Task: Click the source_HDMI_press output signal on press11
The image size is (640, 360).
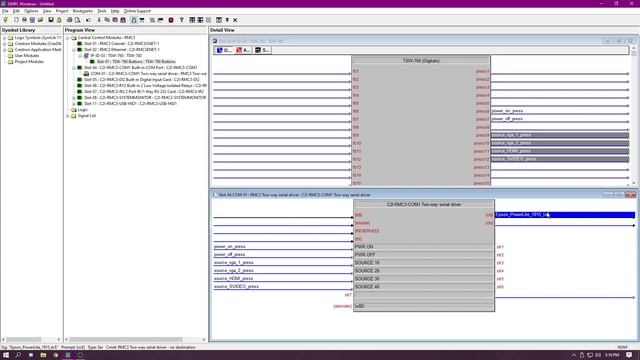Action: [x=560, y=151]
